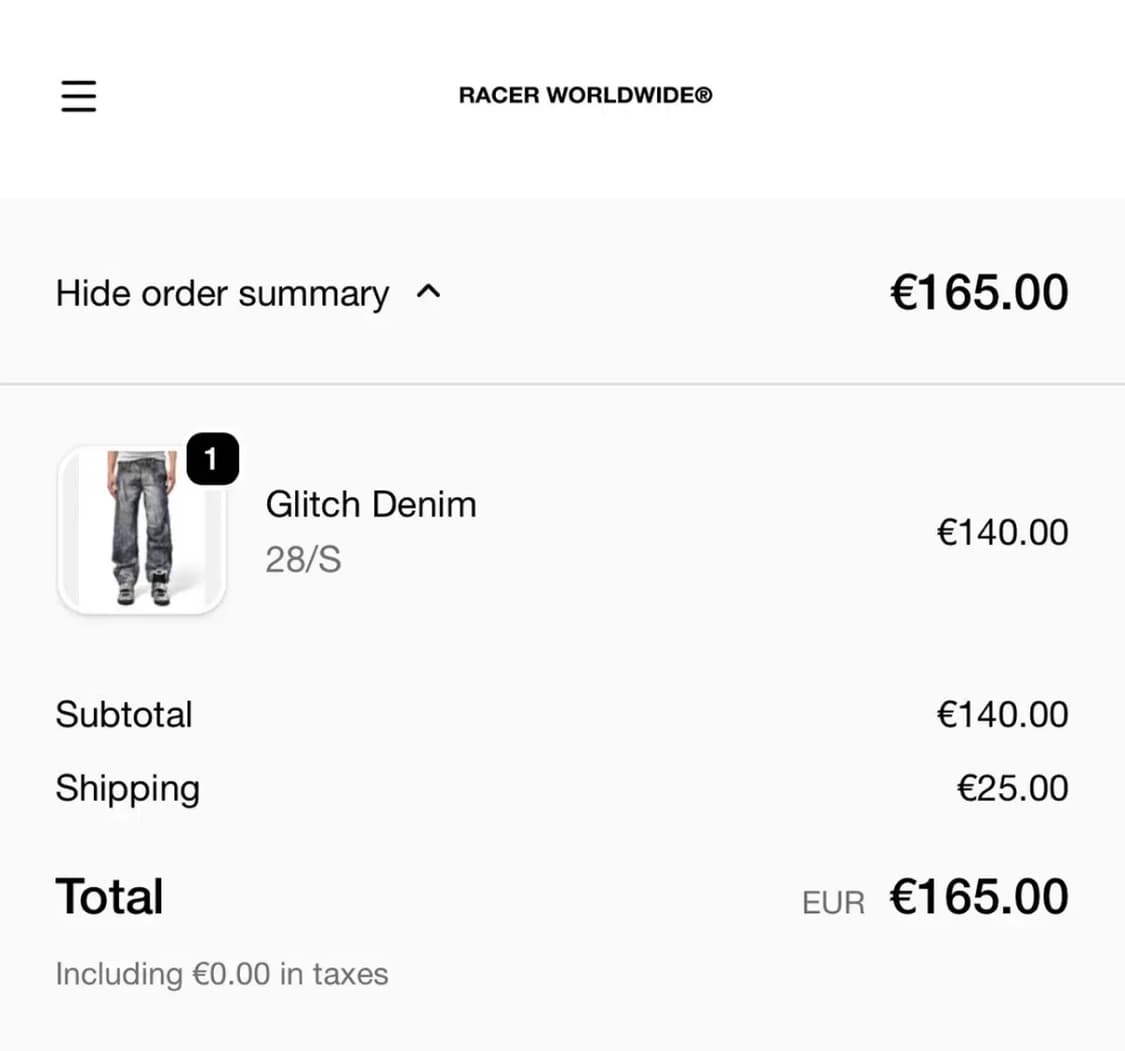The width and height of the screenshot is (1125, 1051).
Task: Click the Shipping label
Action: pos(127,789)
